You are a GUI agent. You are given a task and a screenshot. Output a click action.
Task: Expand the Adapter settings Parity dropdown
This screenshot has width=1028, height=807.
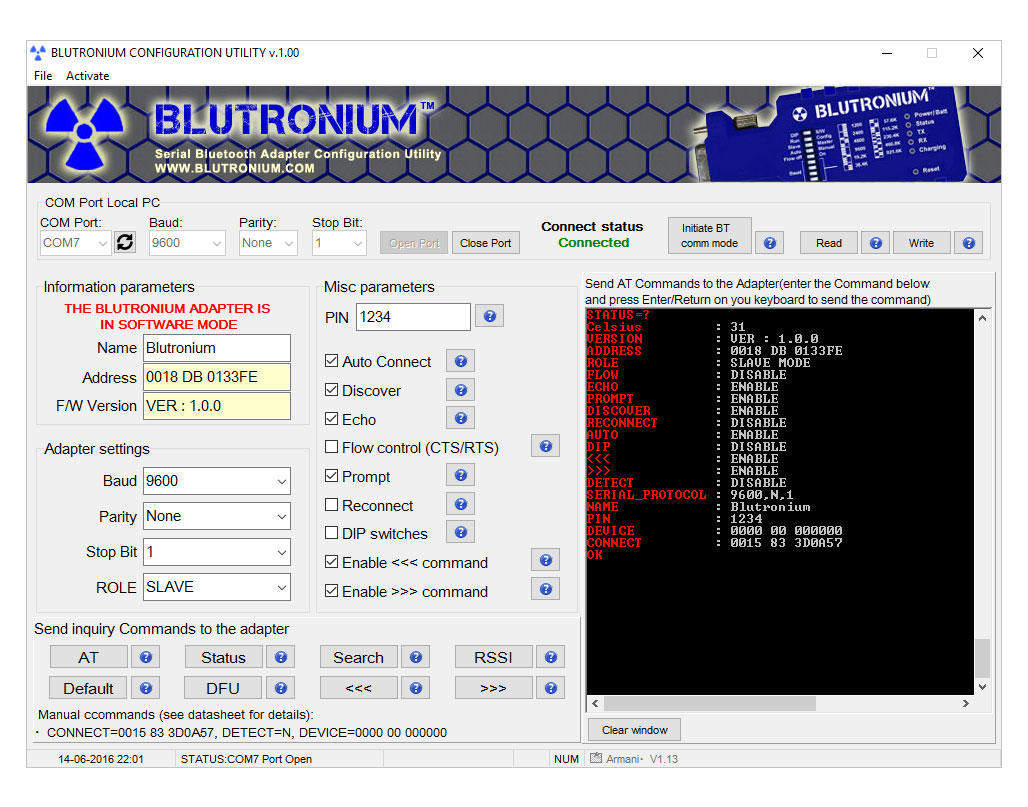tap(217, 517)
